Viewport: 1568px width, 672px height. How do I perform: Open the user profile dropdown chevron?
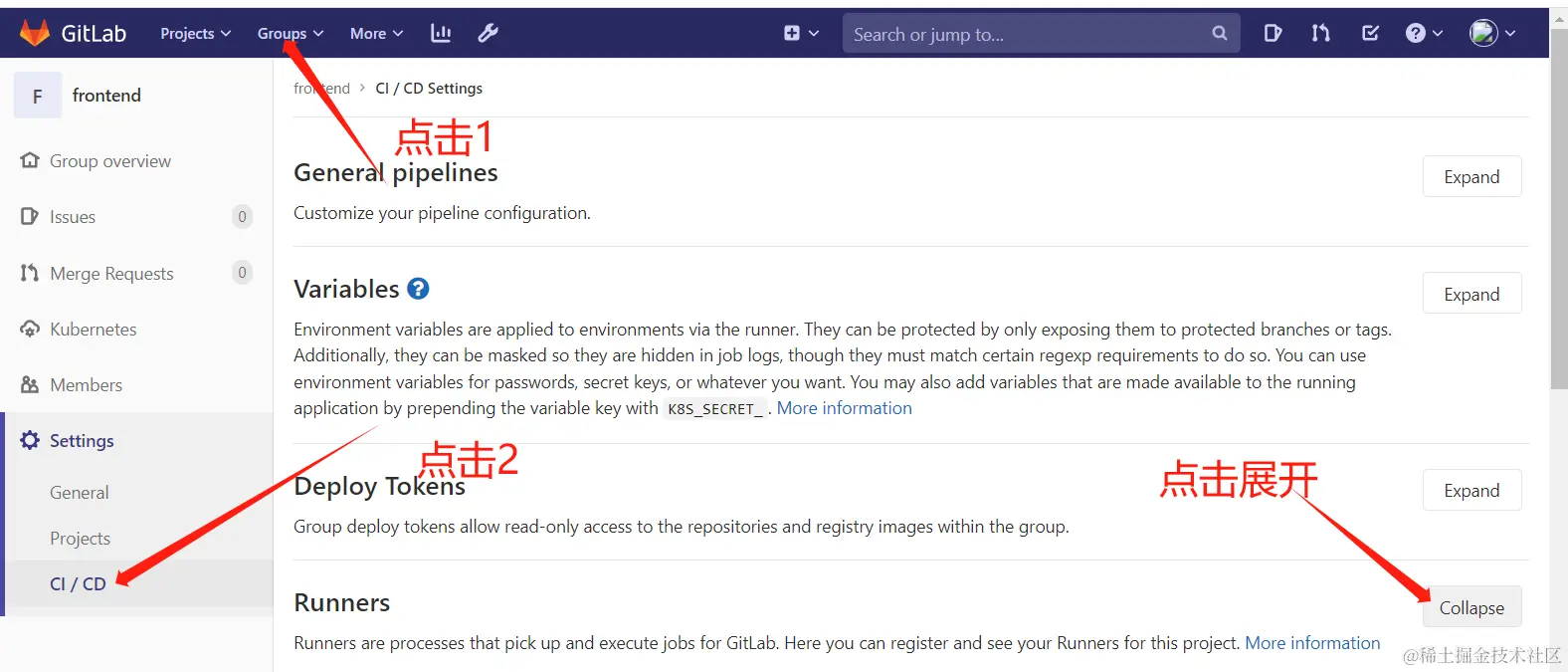1510,33
